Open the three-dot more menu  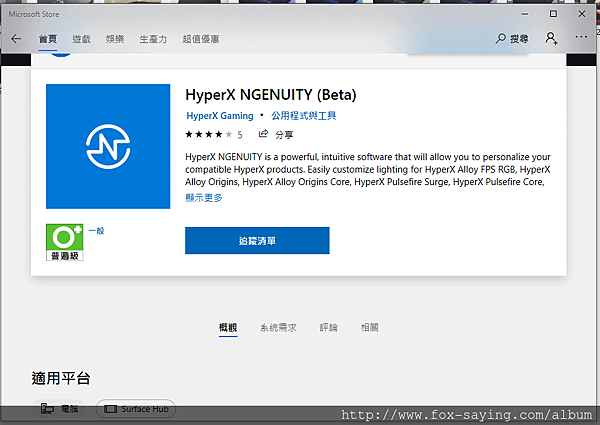coord(581,37)
